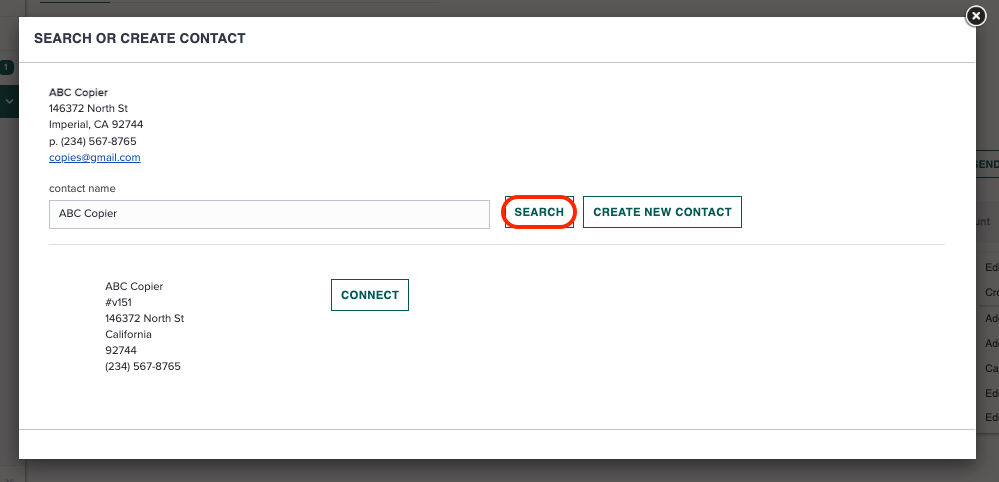Open the copies@gmail.com email link
Viewport: 999px width, 482px height.
[x=95, y=157]
